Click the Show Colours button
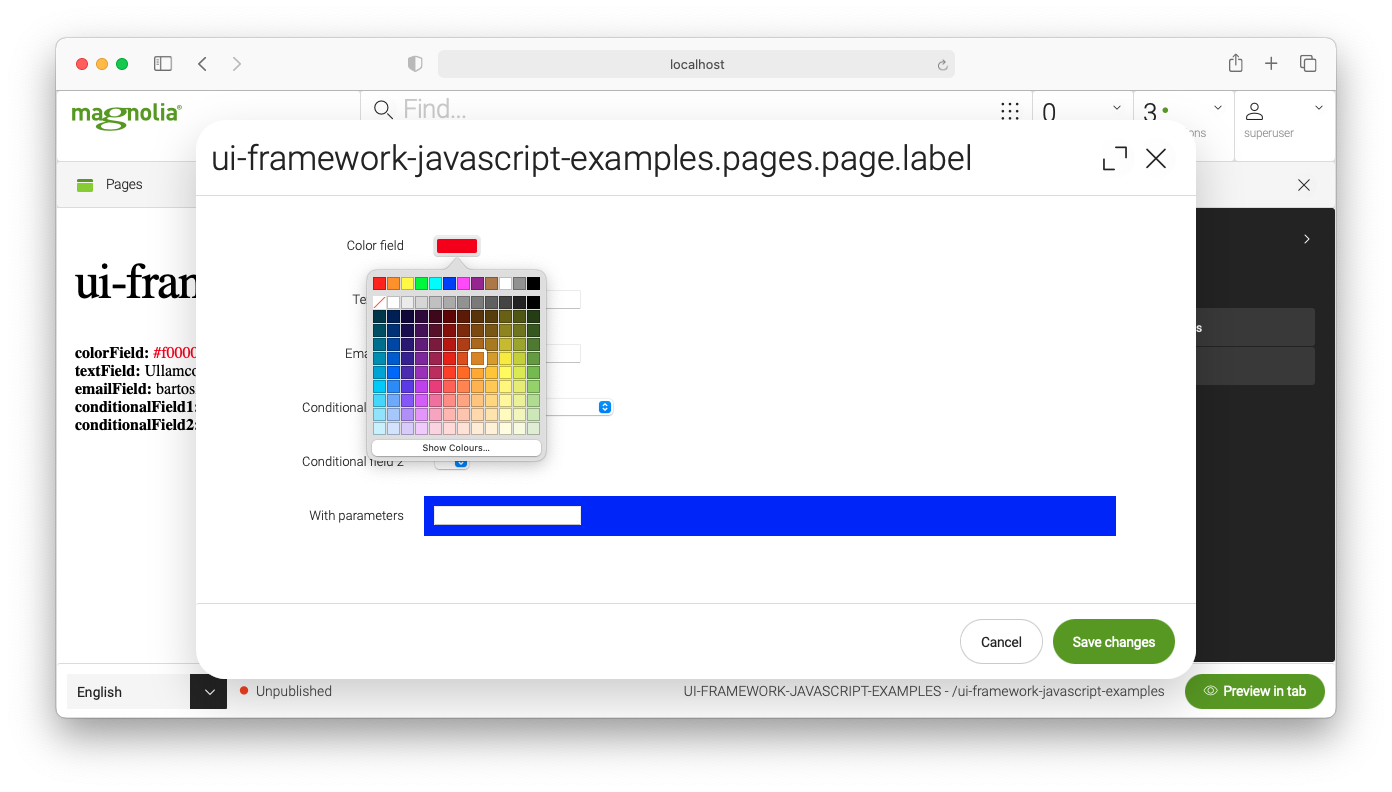The image size is (1392, 792). (456, 447)
